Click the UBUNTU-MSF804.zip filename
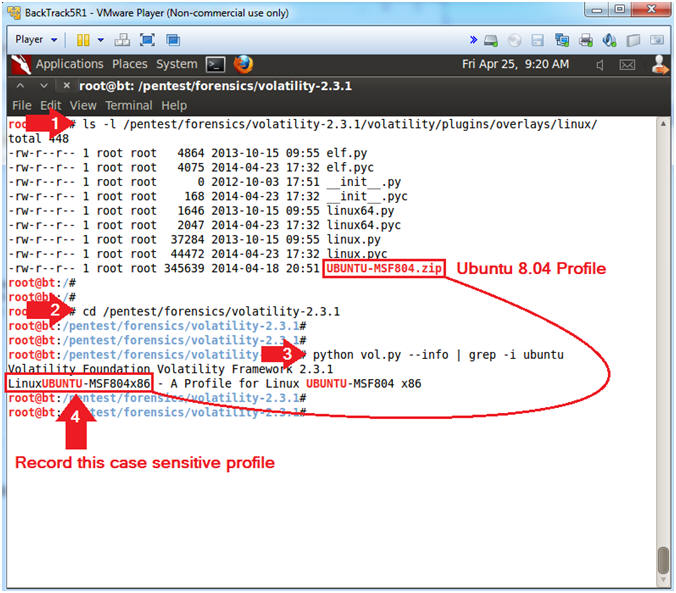The height and width of the screenshot is (593, 676). coord(384,269)
